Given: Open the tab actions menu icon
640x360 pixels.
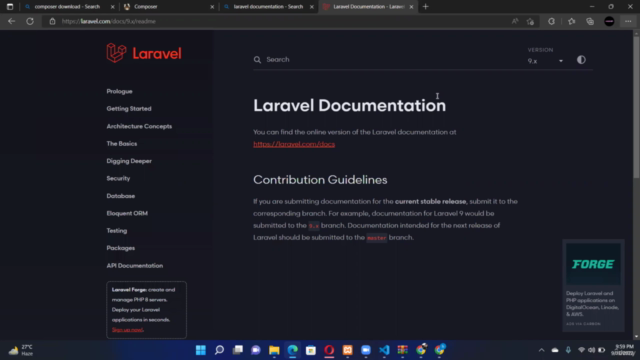Looking at the screenshot, I should (x=10, y=7).
